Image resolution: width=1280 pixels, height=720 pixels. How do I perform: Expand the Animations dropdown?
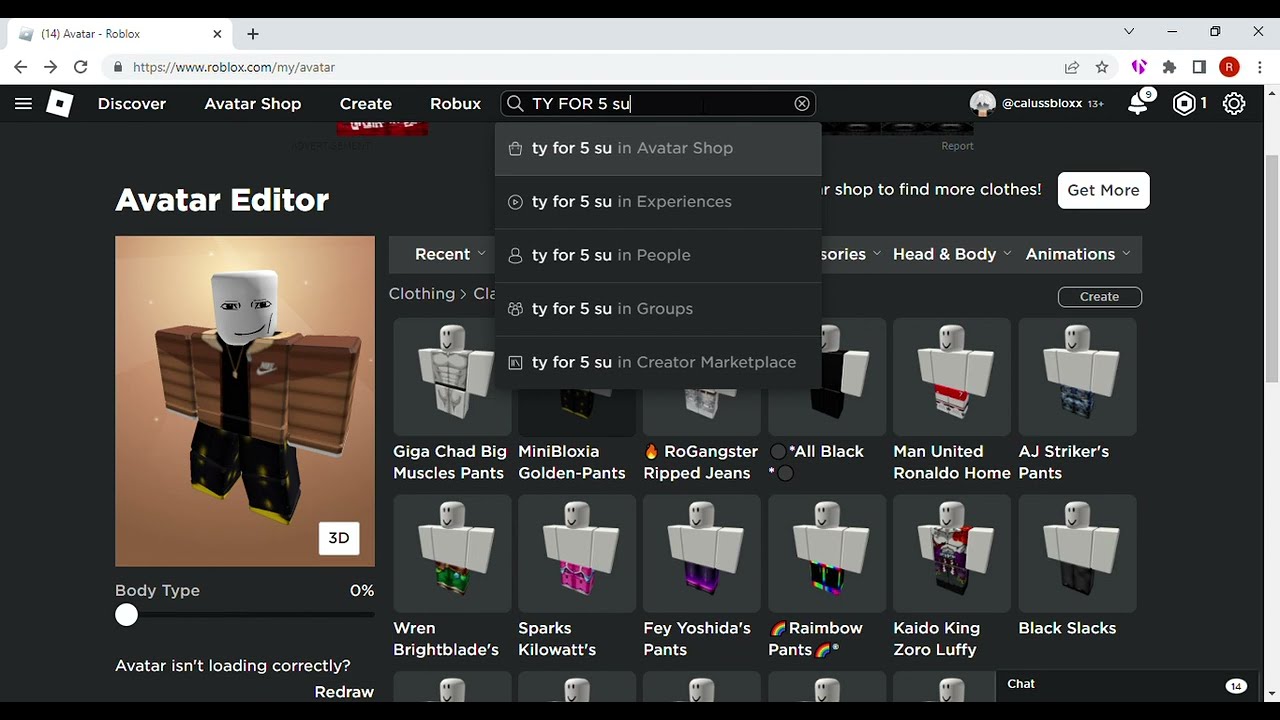tap(1078, 254)
